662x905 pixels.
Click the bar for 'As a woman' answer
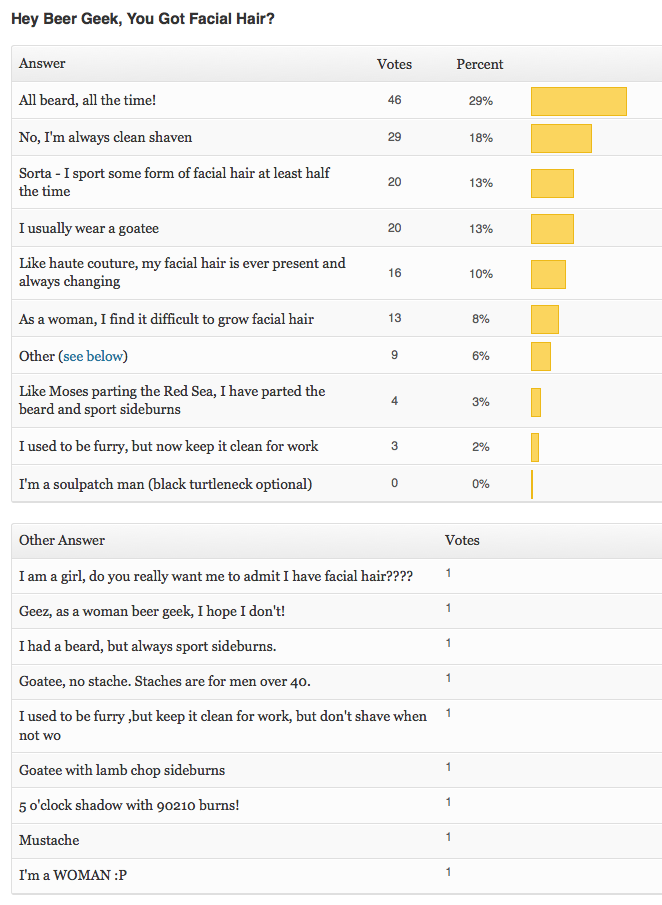click(x=545, y=319)
